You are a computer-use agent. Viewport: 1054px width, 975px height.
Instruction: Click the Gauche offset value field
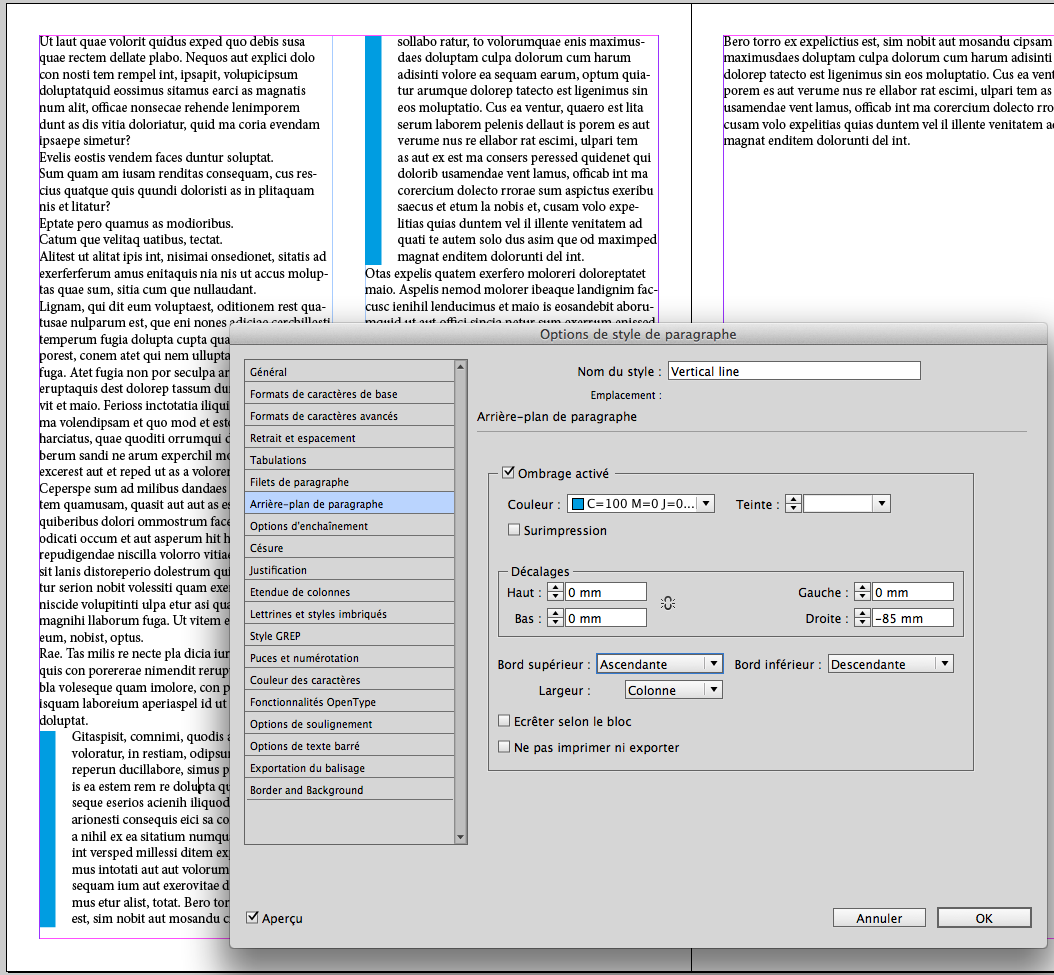coord(913,592)
